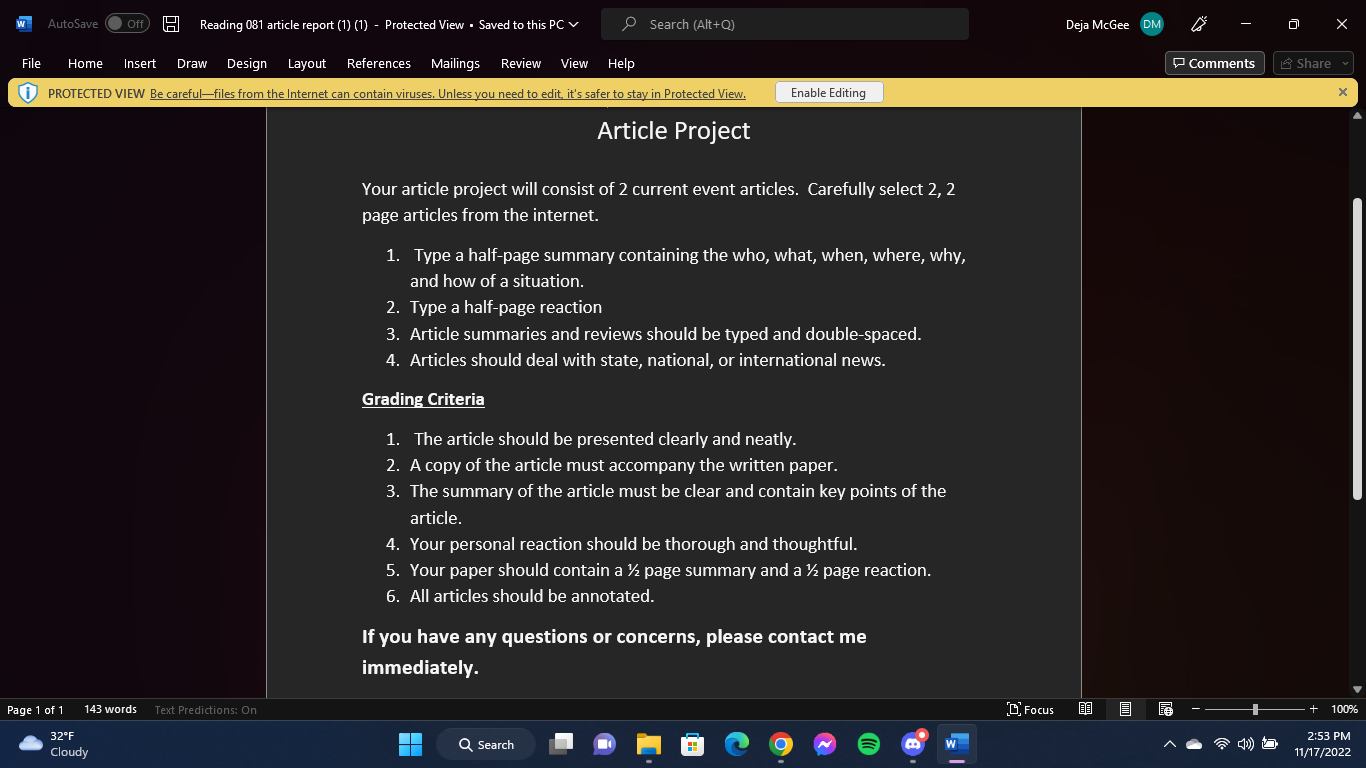Expand the document title save location dropdown

[574, 25]
